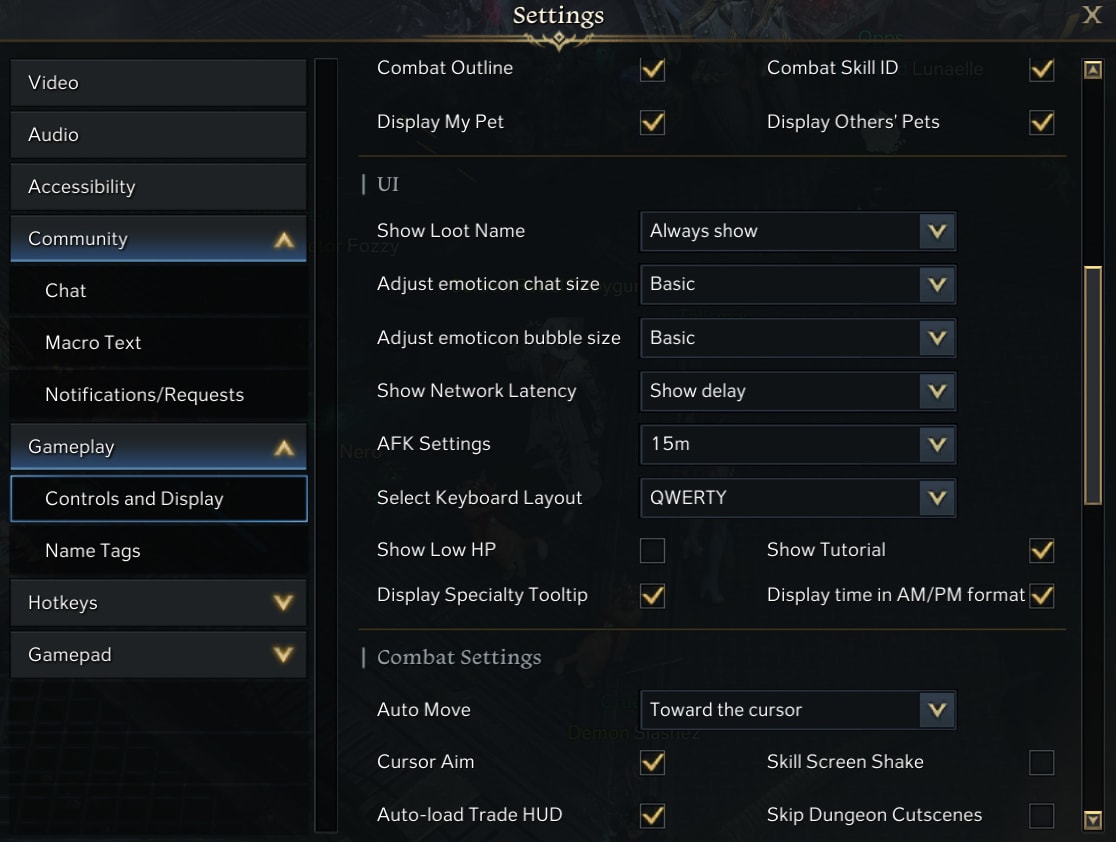This screenshot has height=842, width=1116.
Task: Expand the Gamepad section arrow
Action: click(x=284, y=655)
